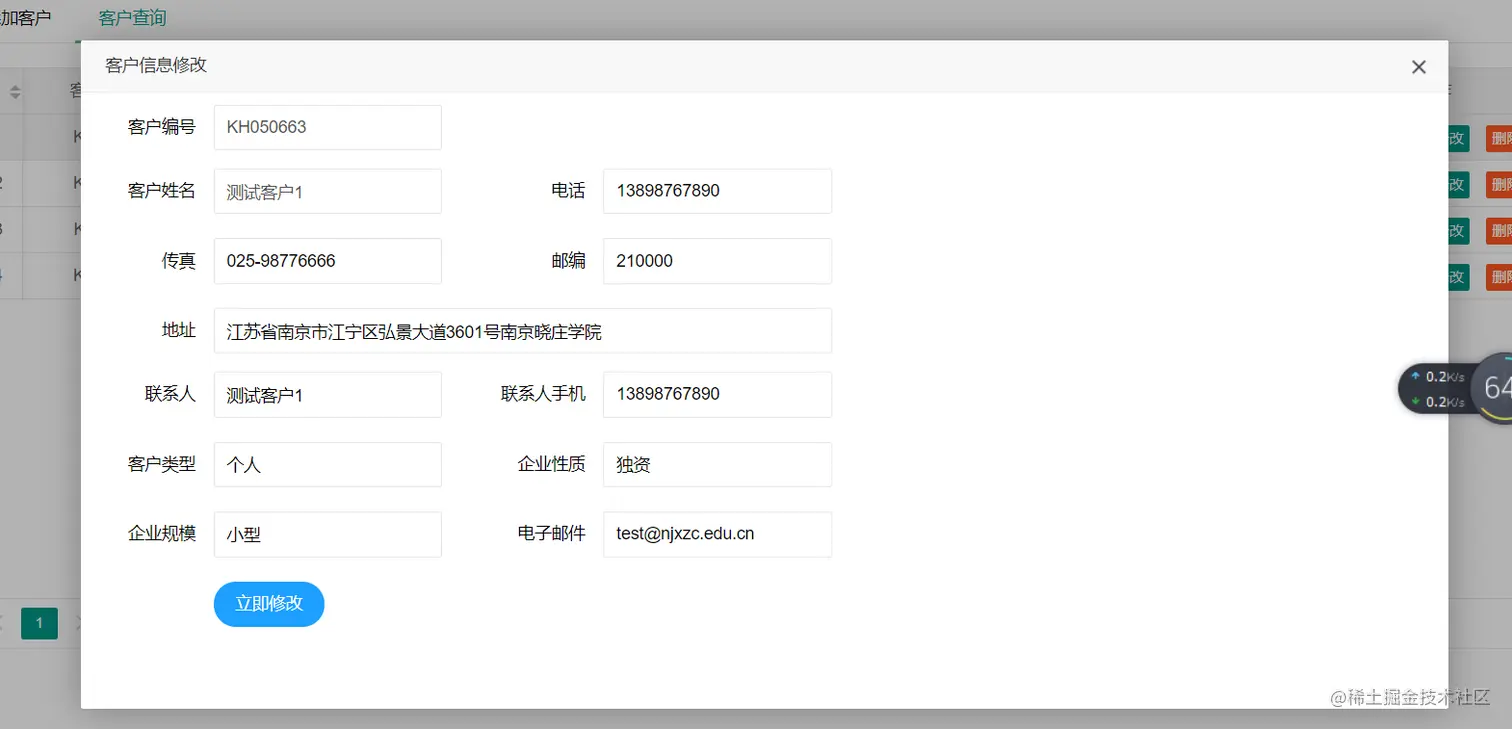Click the 电子邮件 label text
This screenshot has height=729, width=1512.
click(x=551, y=534)
